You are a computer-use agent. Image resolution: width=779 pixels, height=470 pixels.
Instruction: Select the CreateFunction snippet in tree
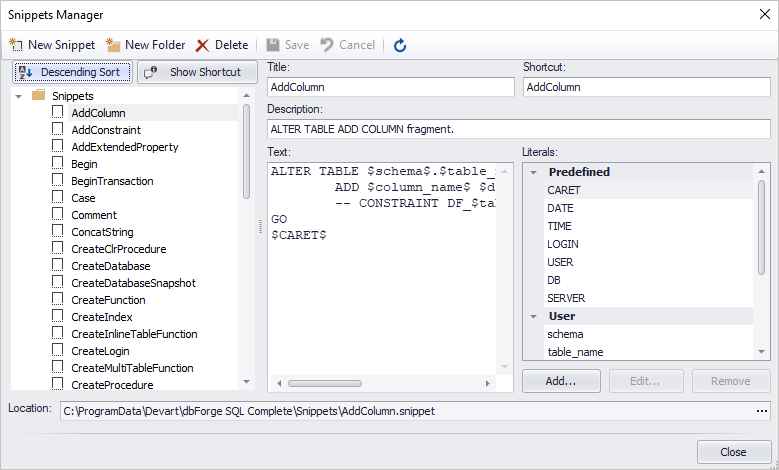tap(108, 300)
